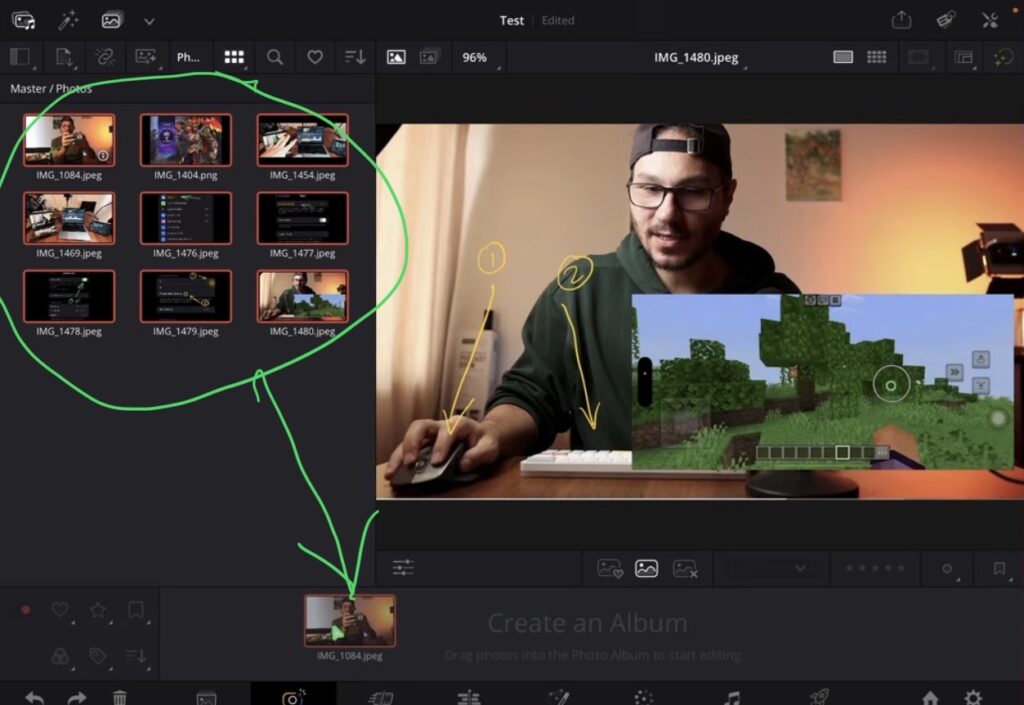Set the star rating below viewer
The height and width of the screenshot is (705, 1024).
(x=875, y=568)
